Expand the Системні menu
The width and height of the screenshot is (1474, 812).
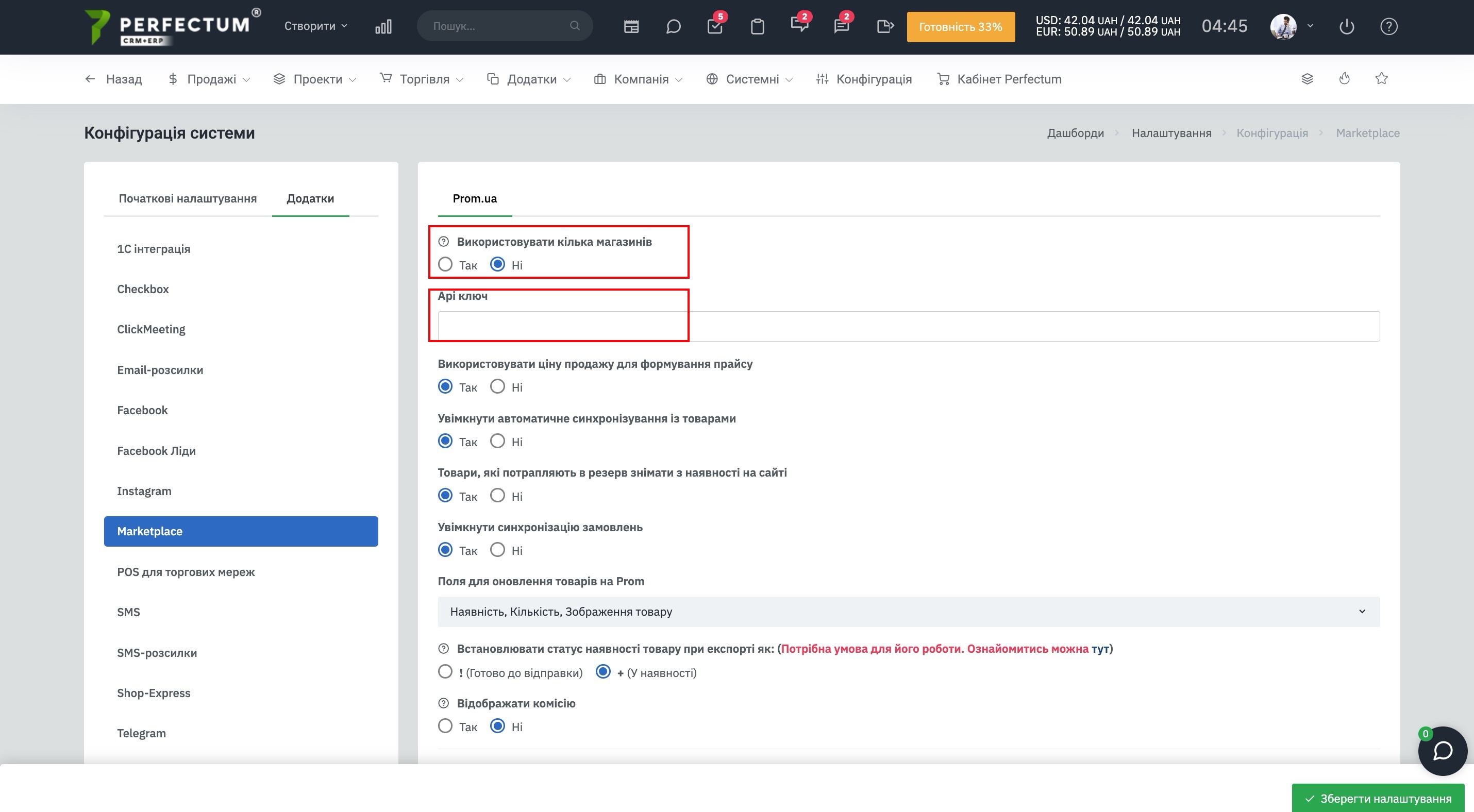pyautogui.click(x=749, y=79)
